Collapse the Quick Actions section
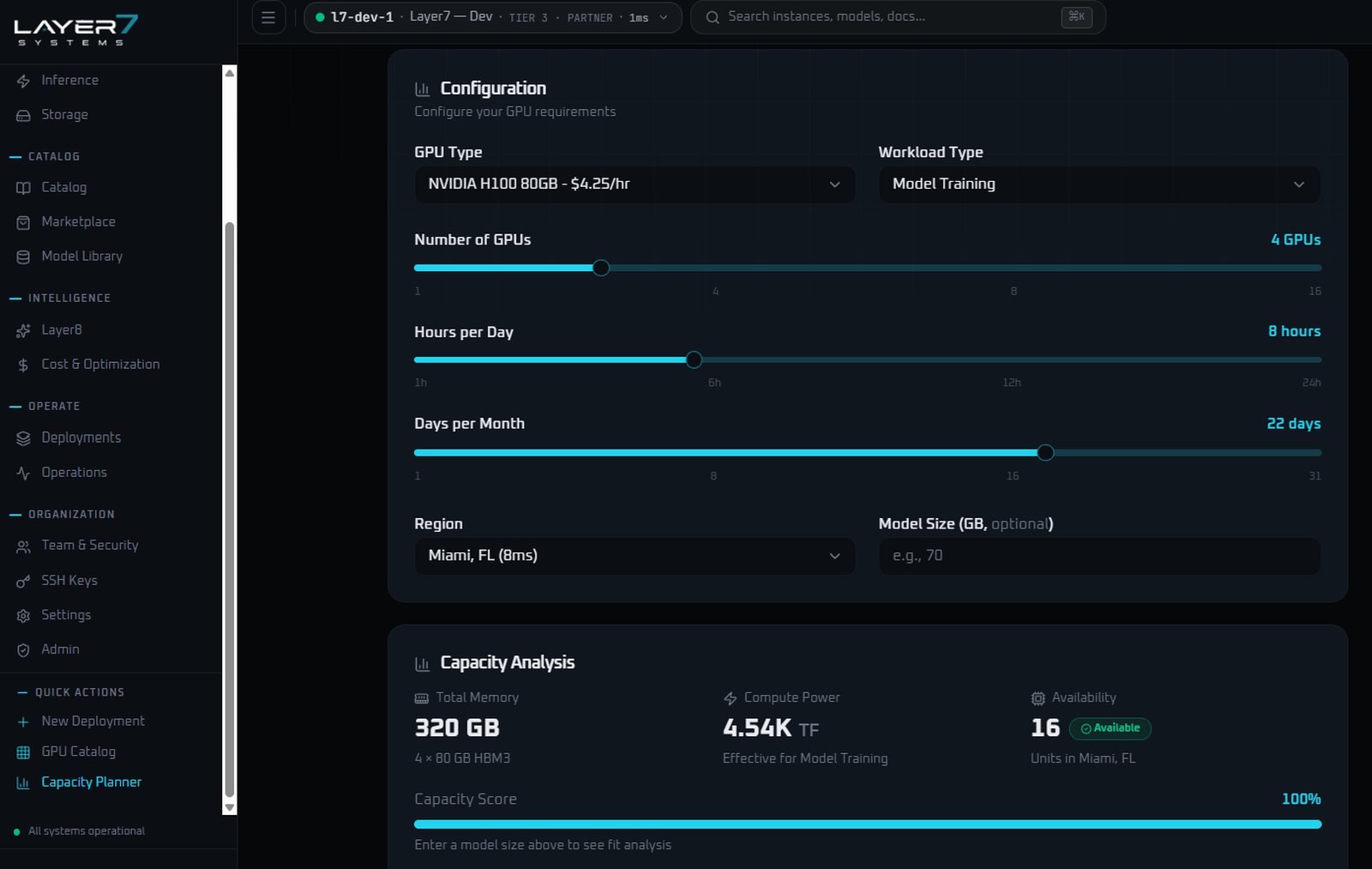 tap(71, 692)
